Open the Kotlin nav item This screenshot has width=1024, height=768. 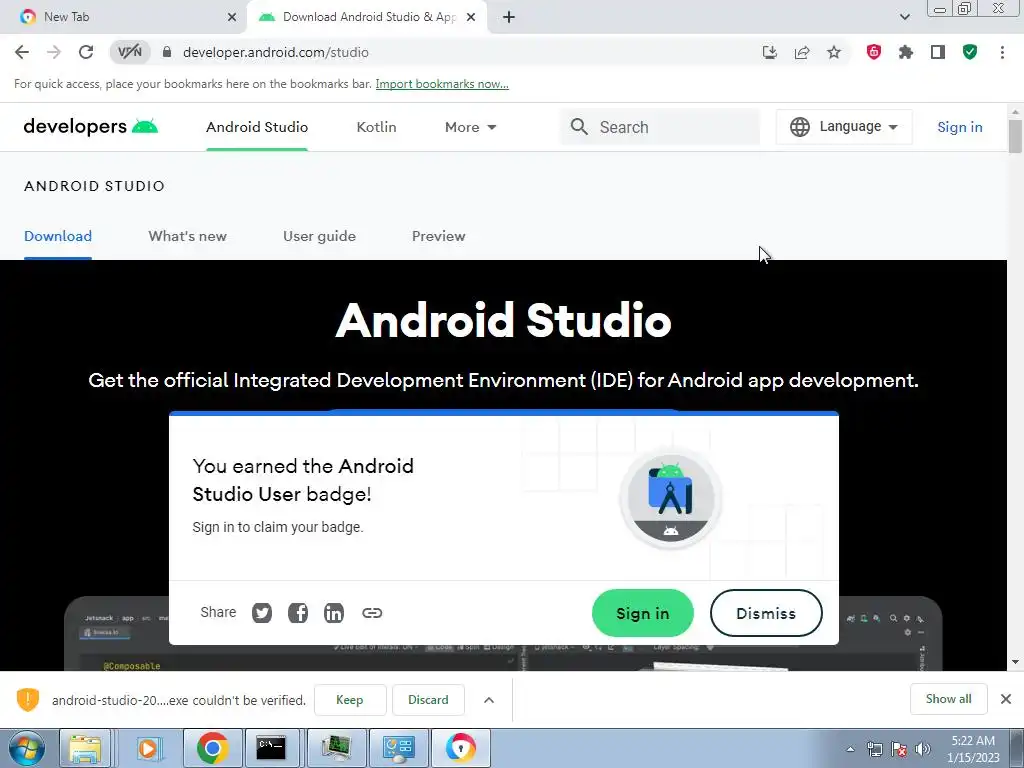[x=376, y=127]
